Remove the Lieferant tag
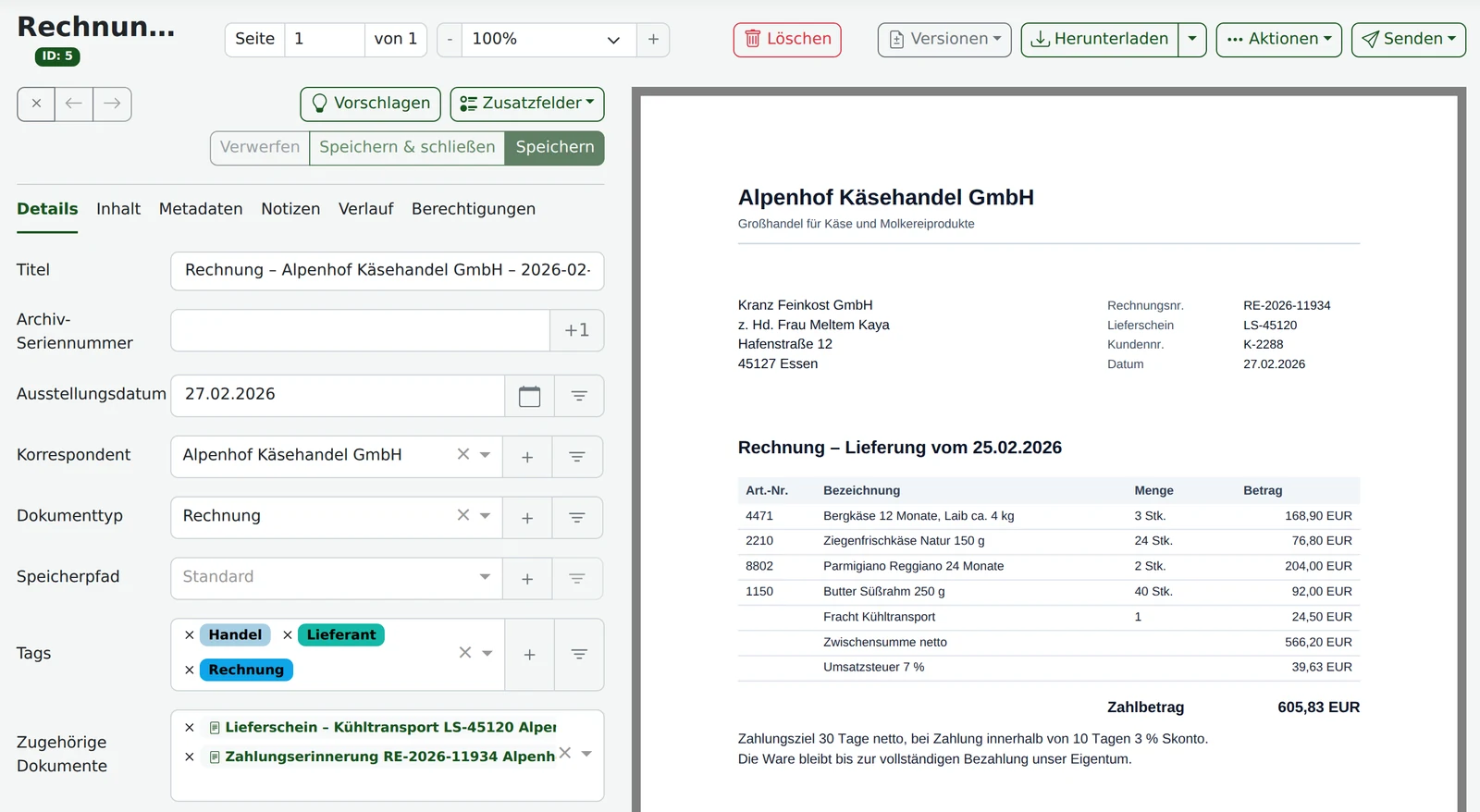Image resolution: width=1480 pixels, height=812 pixels. (288, 635)
